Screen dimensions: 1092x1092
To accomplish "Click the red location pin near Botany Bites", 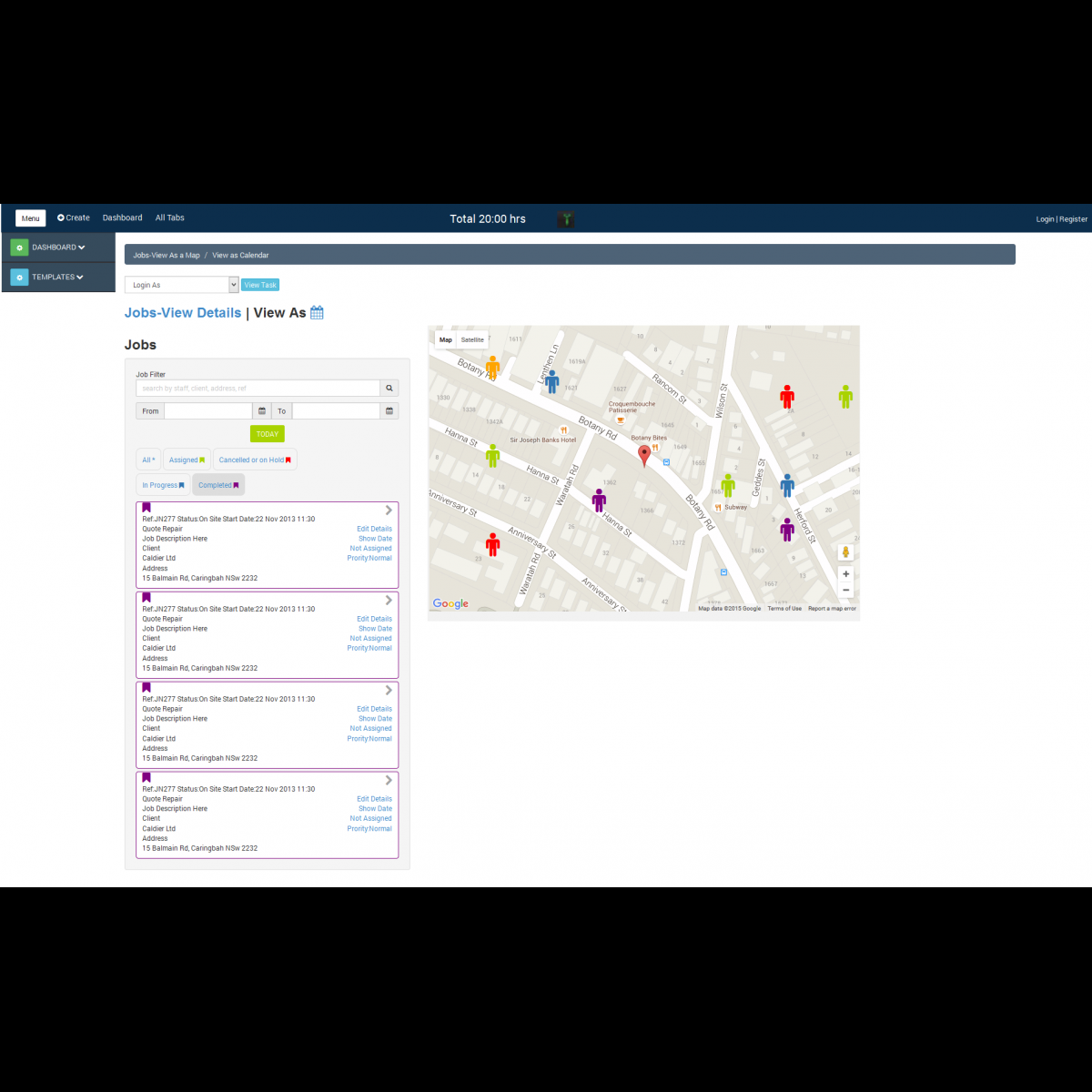I will tap(644, 455).
